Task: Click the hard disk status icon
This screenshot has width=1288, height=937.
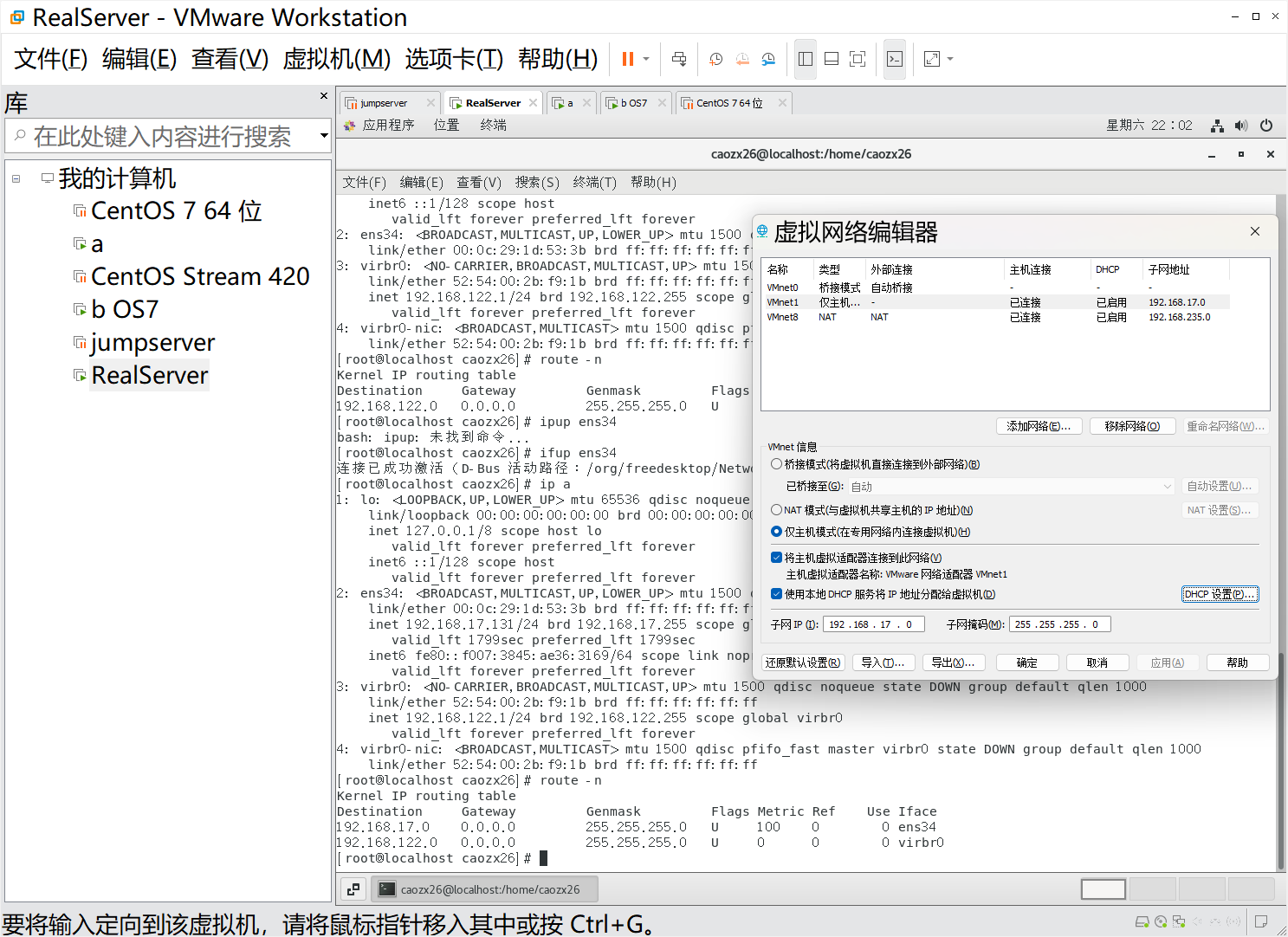Action: click(1142, 921)
